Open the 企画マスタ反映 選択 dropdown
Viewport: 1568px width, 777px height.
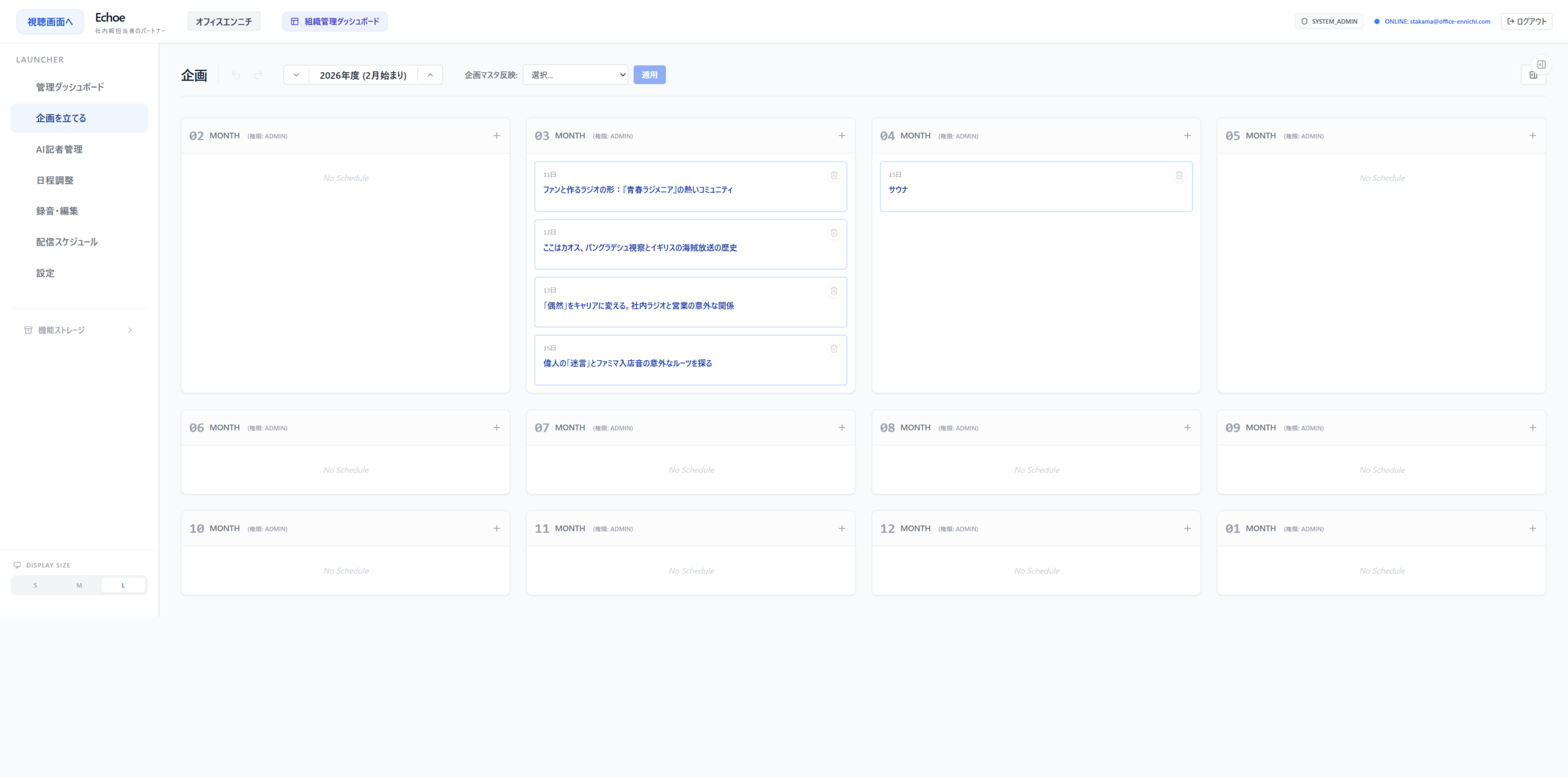575,75
